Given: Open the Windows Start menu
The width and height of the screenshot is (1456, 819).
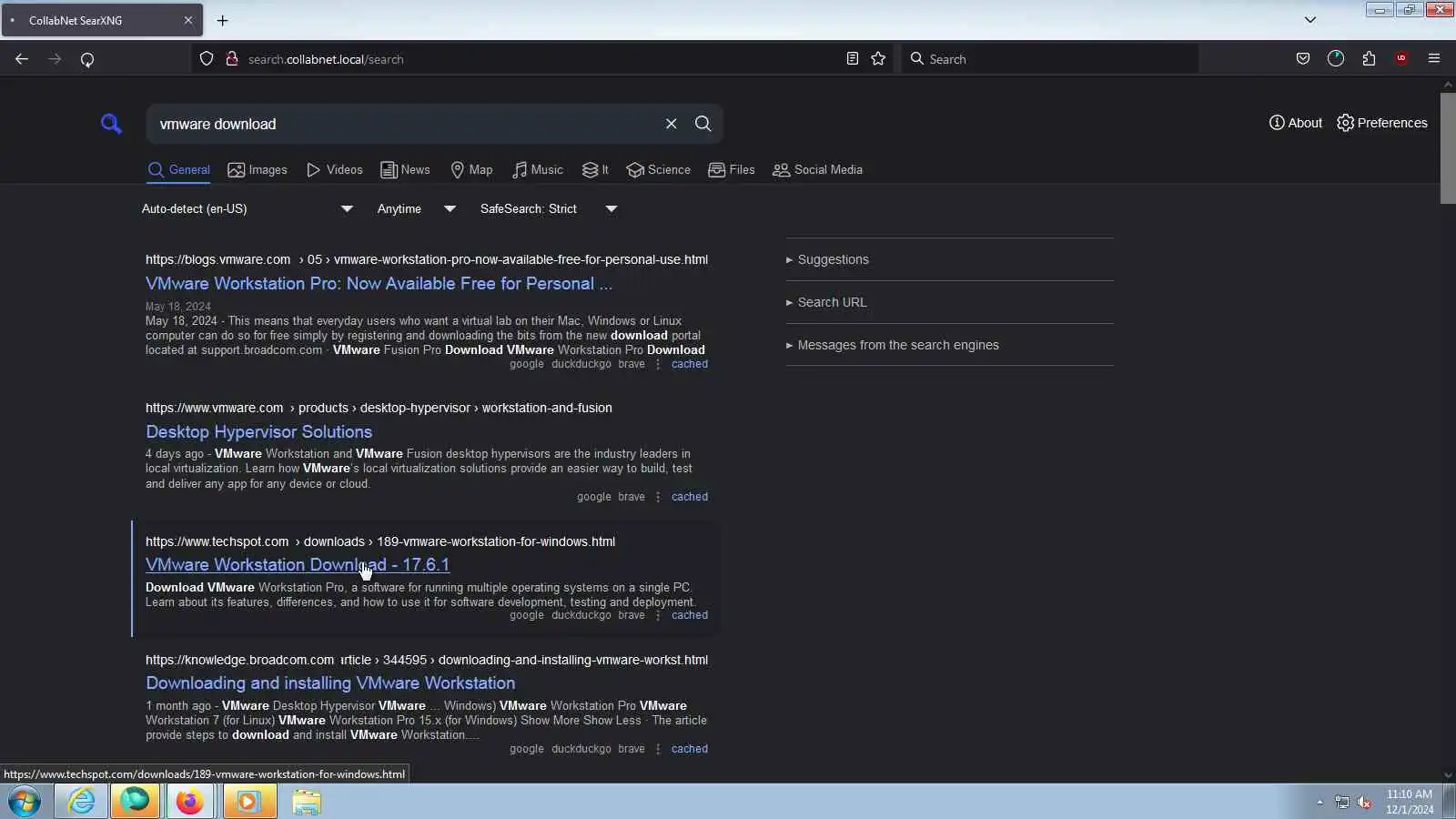Looking at the screenshot, I should (25, 802).
